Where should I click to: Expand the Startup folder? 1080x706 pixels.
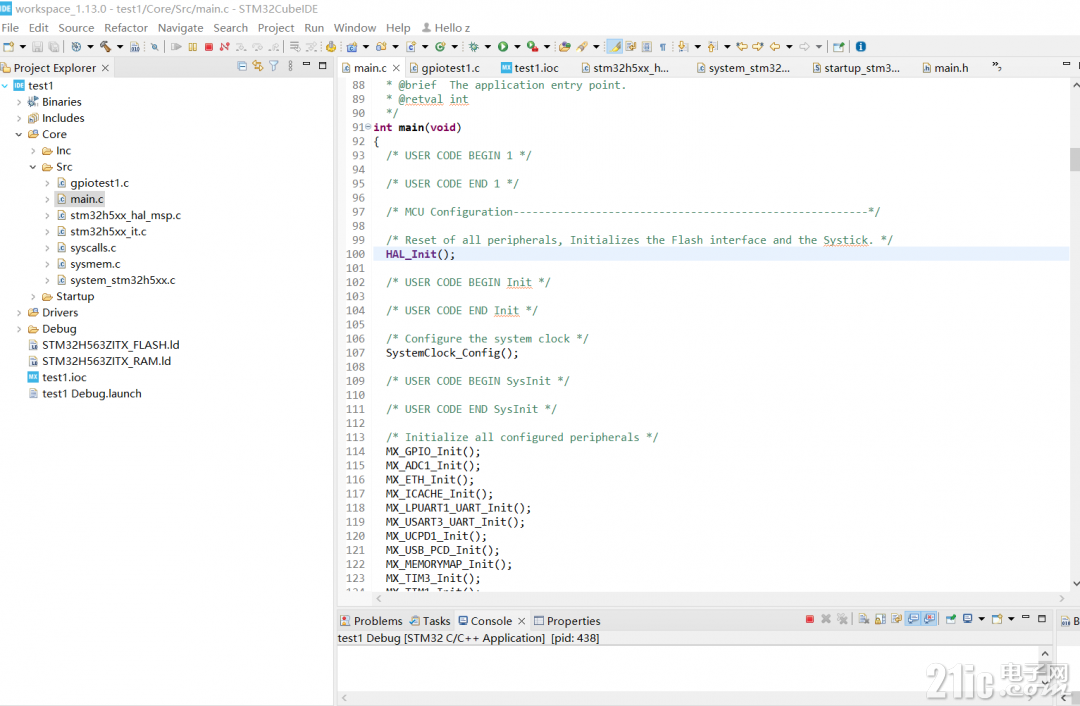[x=33, y=296]
